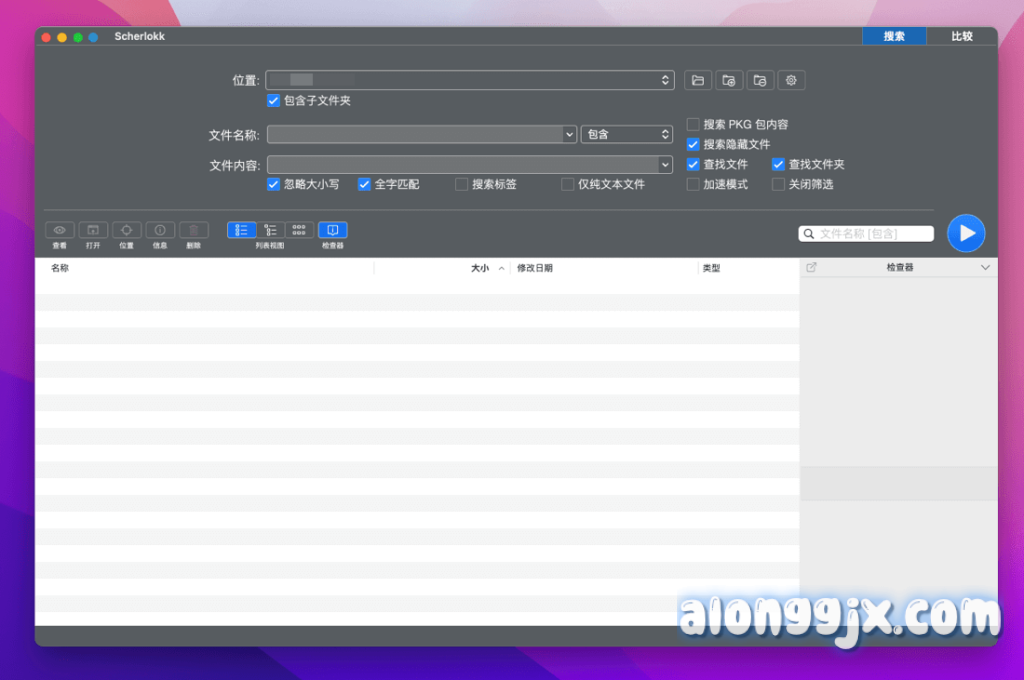Switch to the grid icon view

click(x=299, y=230)
